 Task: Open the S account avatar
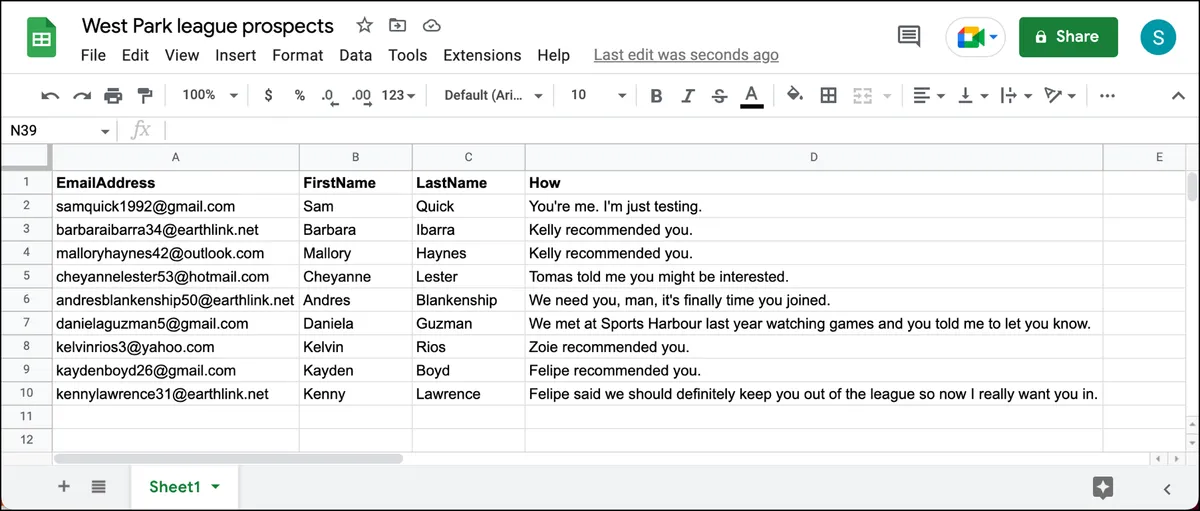pos(1158,37)
